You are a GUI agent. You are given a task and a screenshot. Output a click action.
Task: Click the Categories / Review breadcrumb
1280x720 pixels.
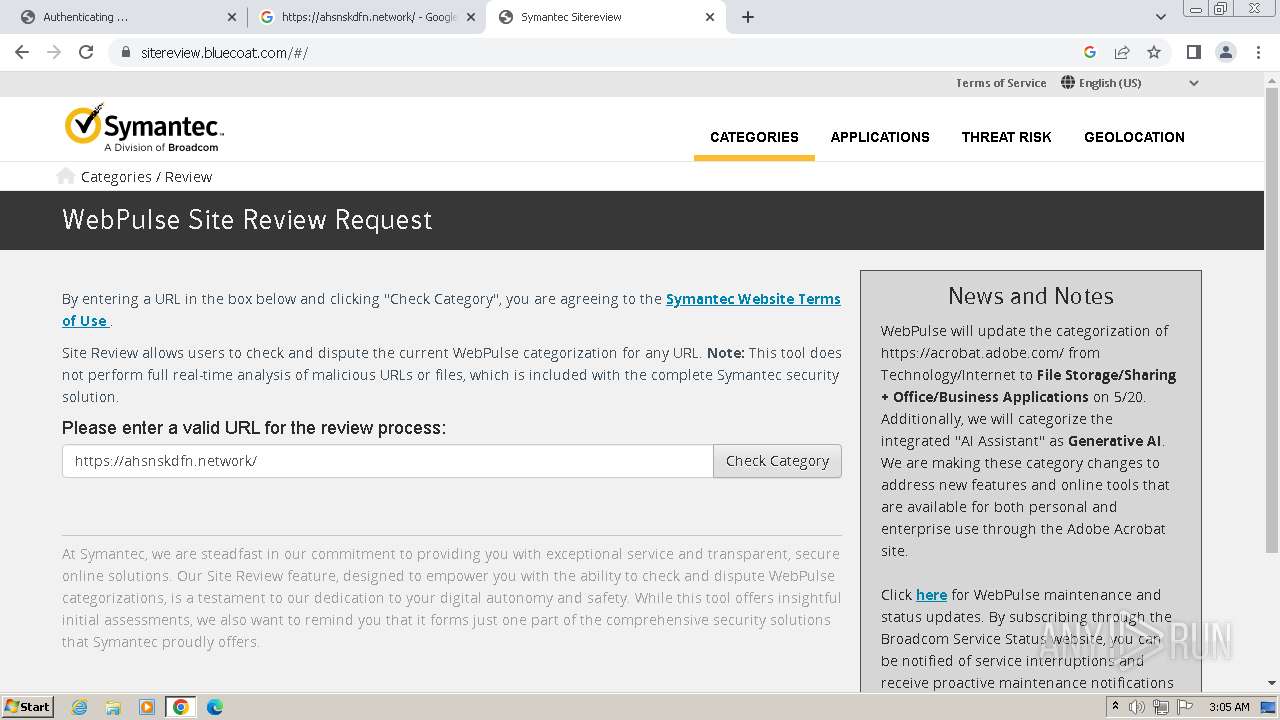coord(146,177)
